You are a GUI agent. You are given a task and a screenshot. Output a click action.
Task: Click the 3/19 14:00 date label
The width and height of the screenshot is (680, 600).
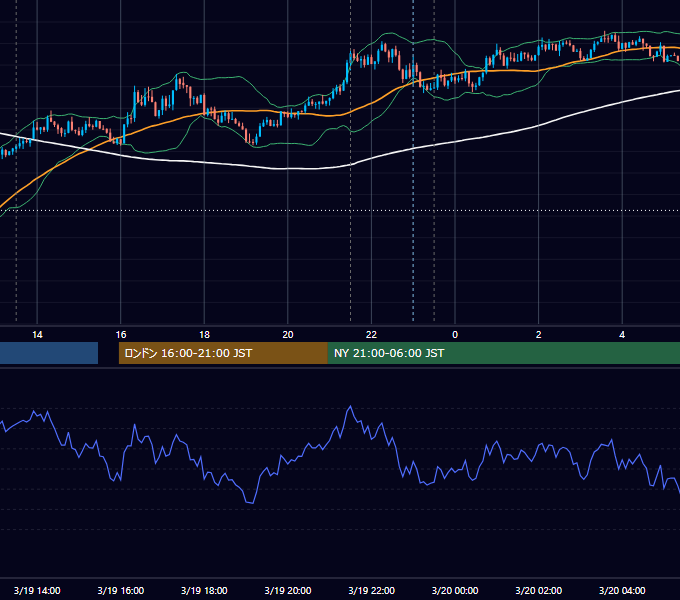point(37,590)
